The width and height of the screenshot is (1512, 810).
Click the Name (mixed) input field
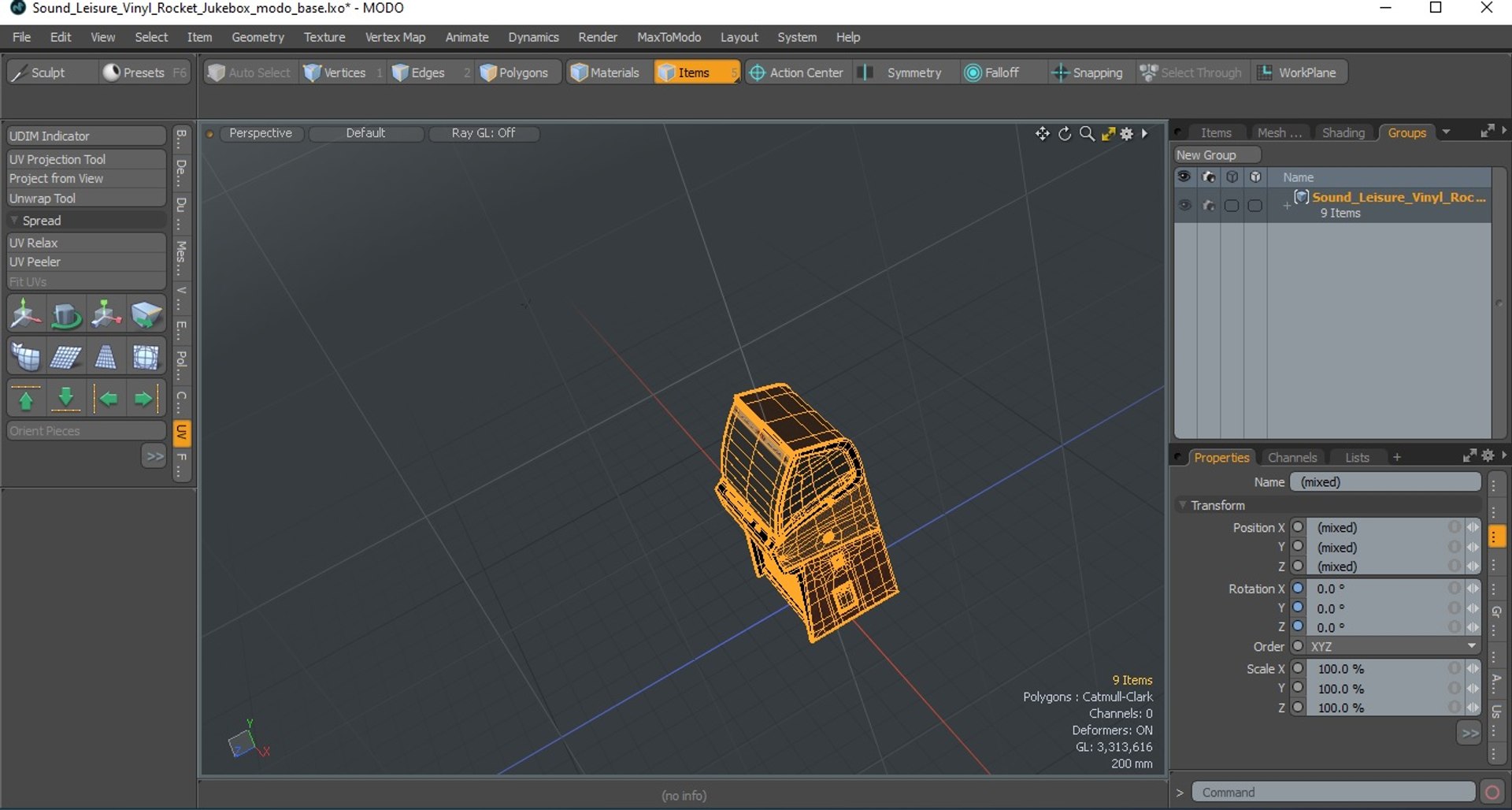(x=1385, y=481)
